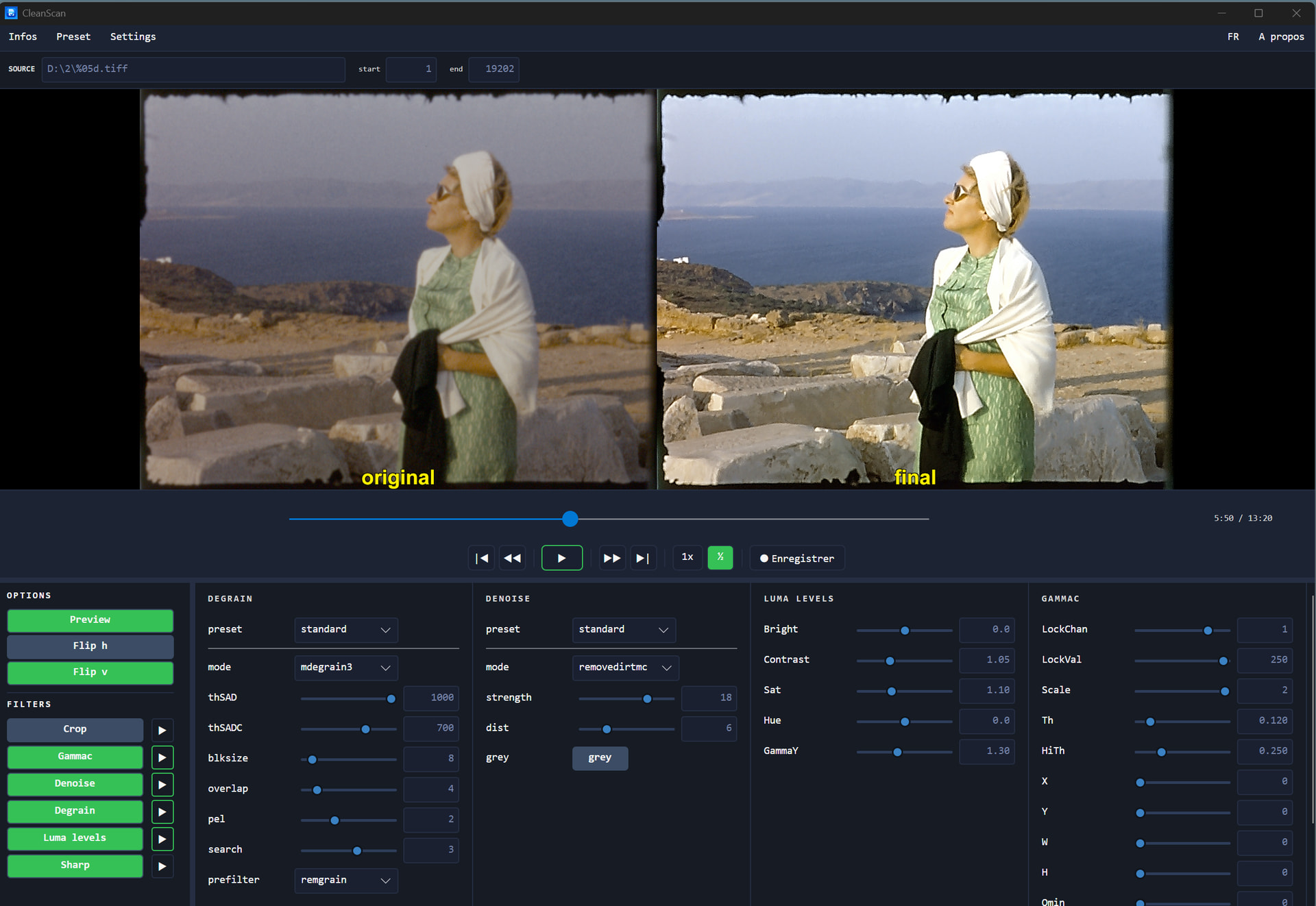The image size is (1316, 906).
Task: Click the rewind double-arrow button
Action: 512,558
